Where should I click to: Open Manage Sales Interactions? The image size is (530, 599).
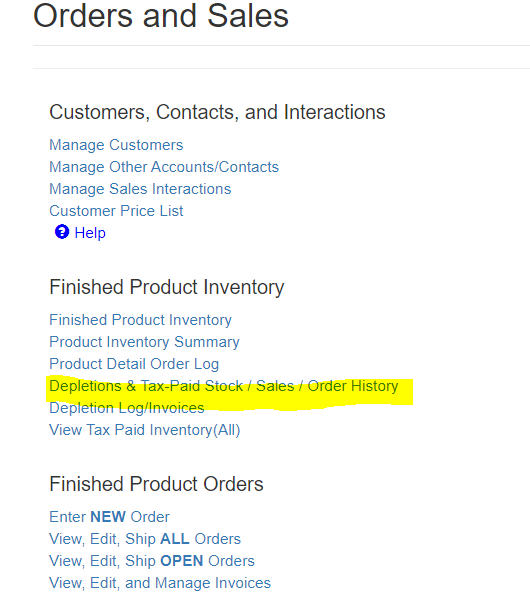[140, 189]
